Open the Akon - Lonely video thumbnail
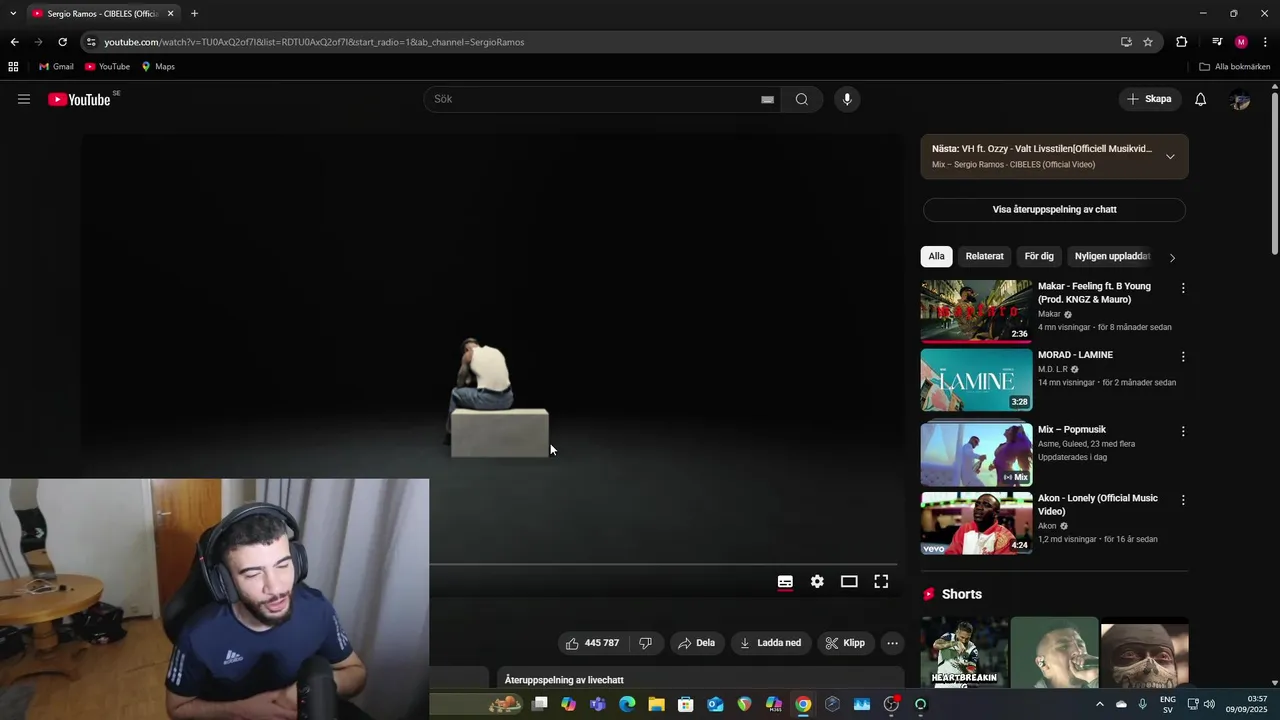 (x=976, y=523)
